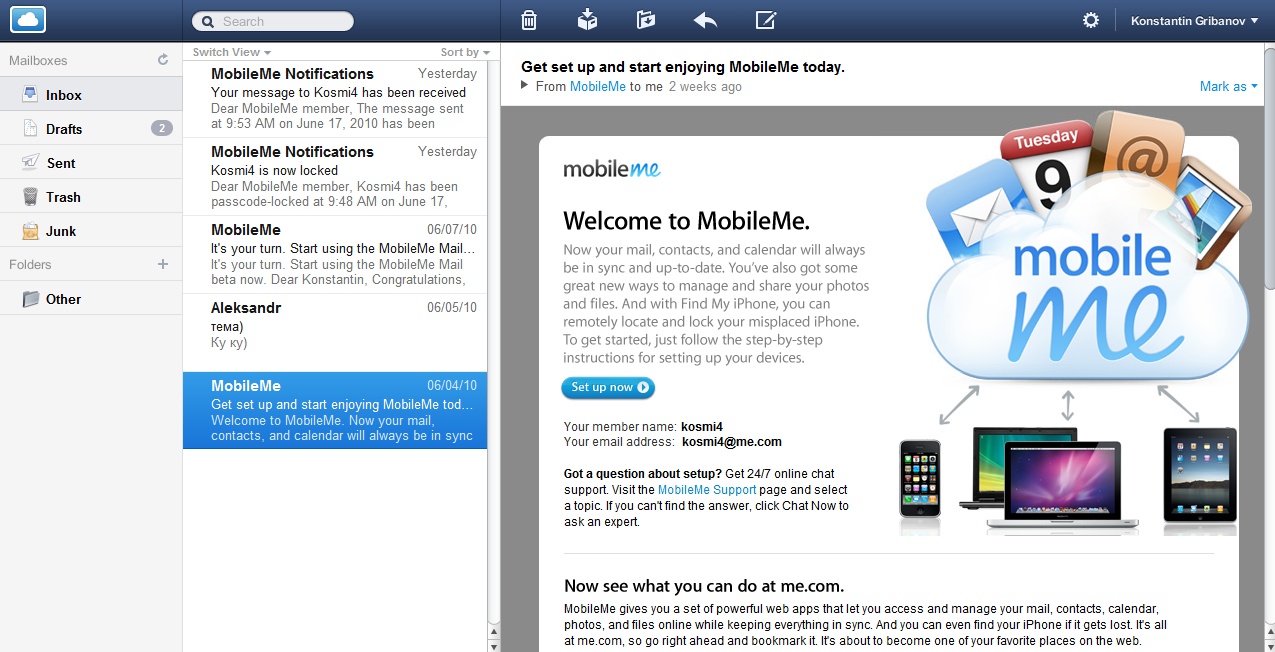1275x652 pixels.
Task: Open message 'Kosmi4 is now locked'
Action: pos(335,177)
